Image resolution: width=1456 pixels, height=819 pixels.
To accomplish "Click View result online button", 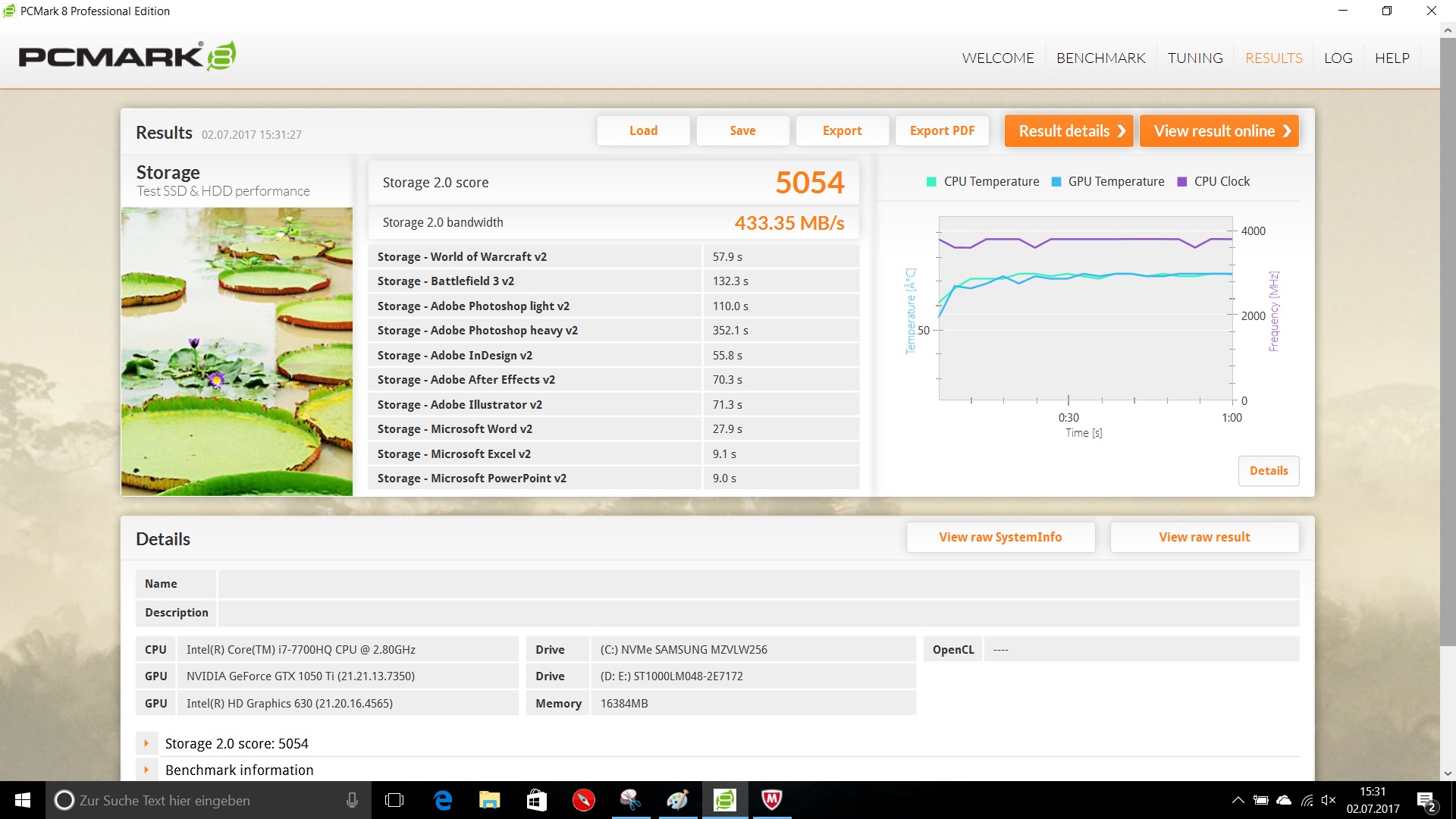I will point(1219,130).
